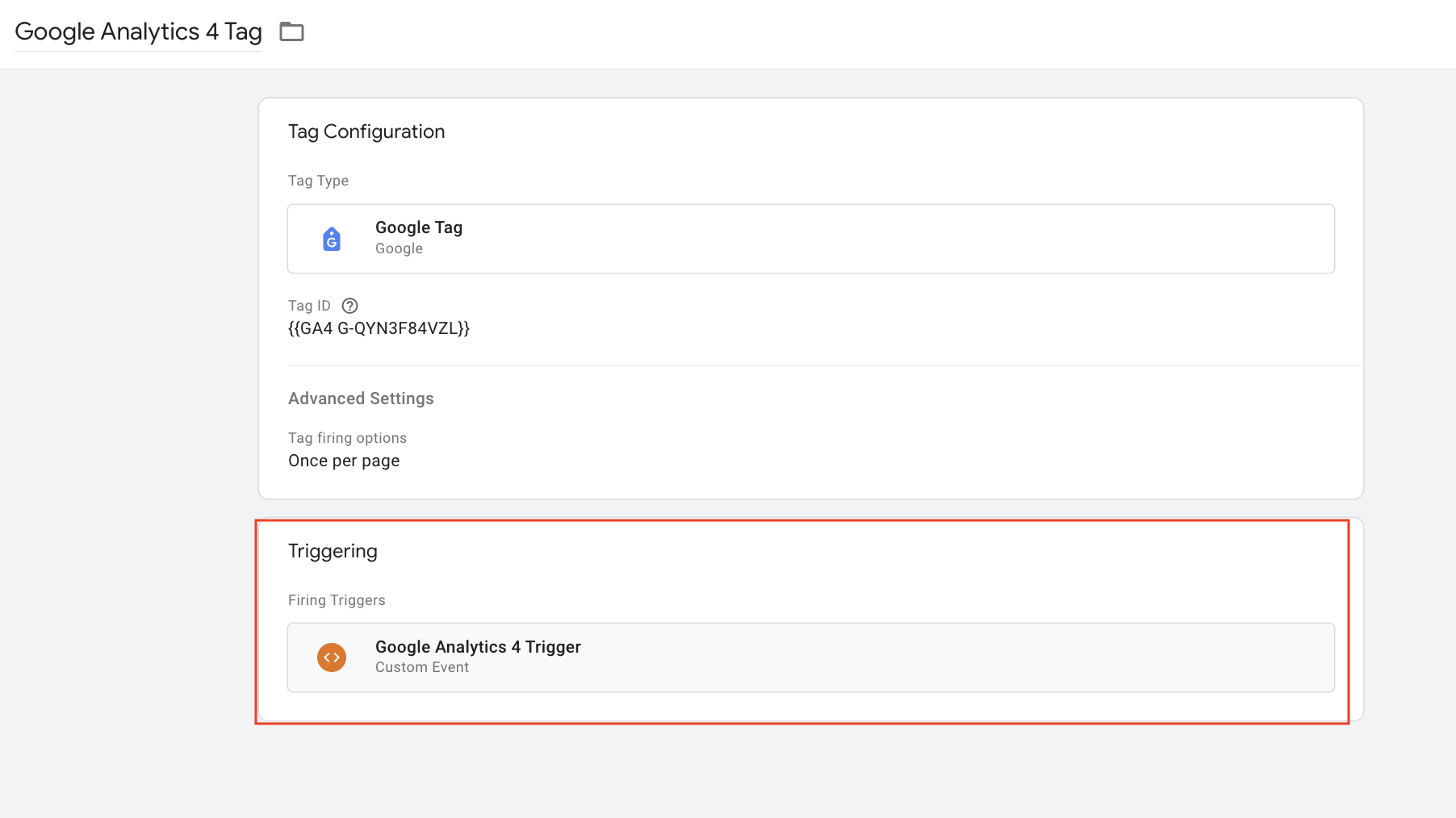Click the Advanced Settings heading
This screenshot has width=1456, height=818.
(x=361, y=399)
